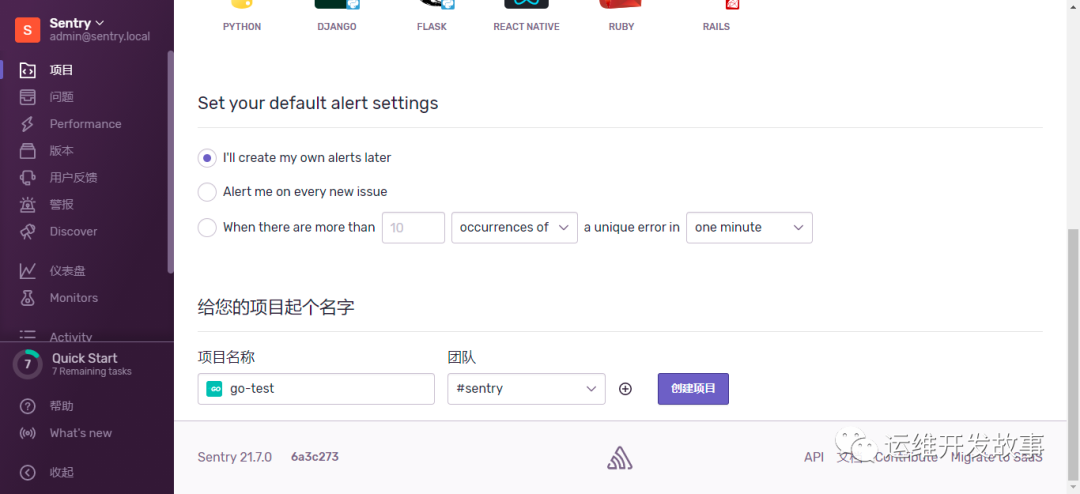The image size is (1080, 494).
Task: Click the Sentry logo in the footer
Action: [620, 457]
